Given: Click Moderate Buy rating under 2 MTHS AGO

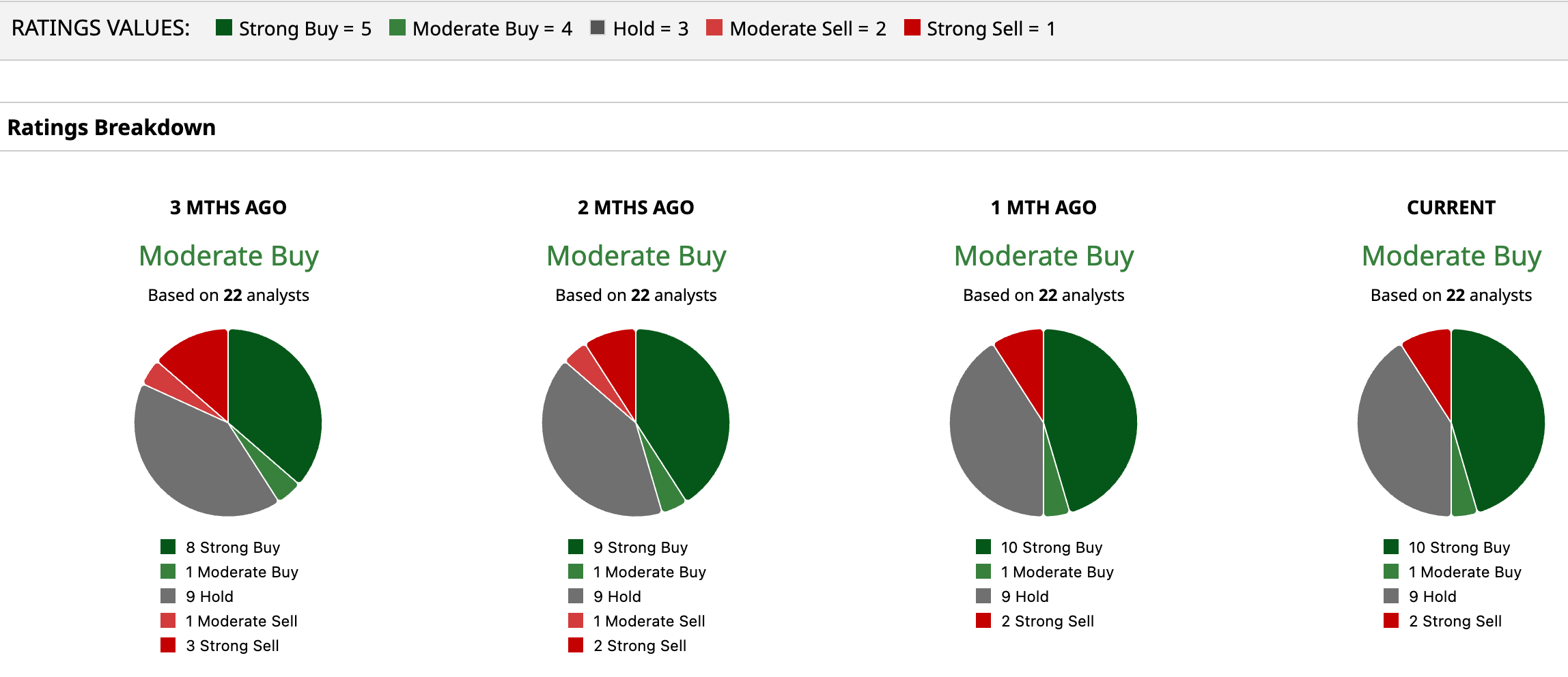Looking at the screenshot, I should click(636, 256).
